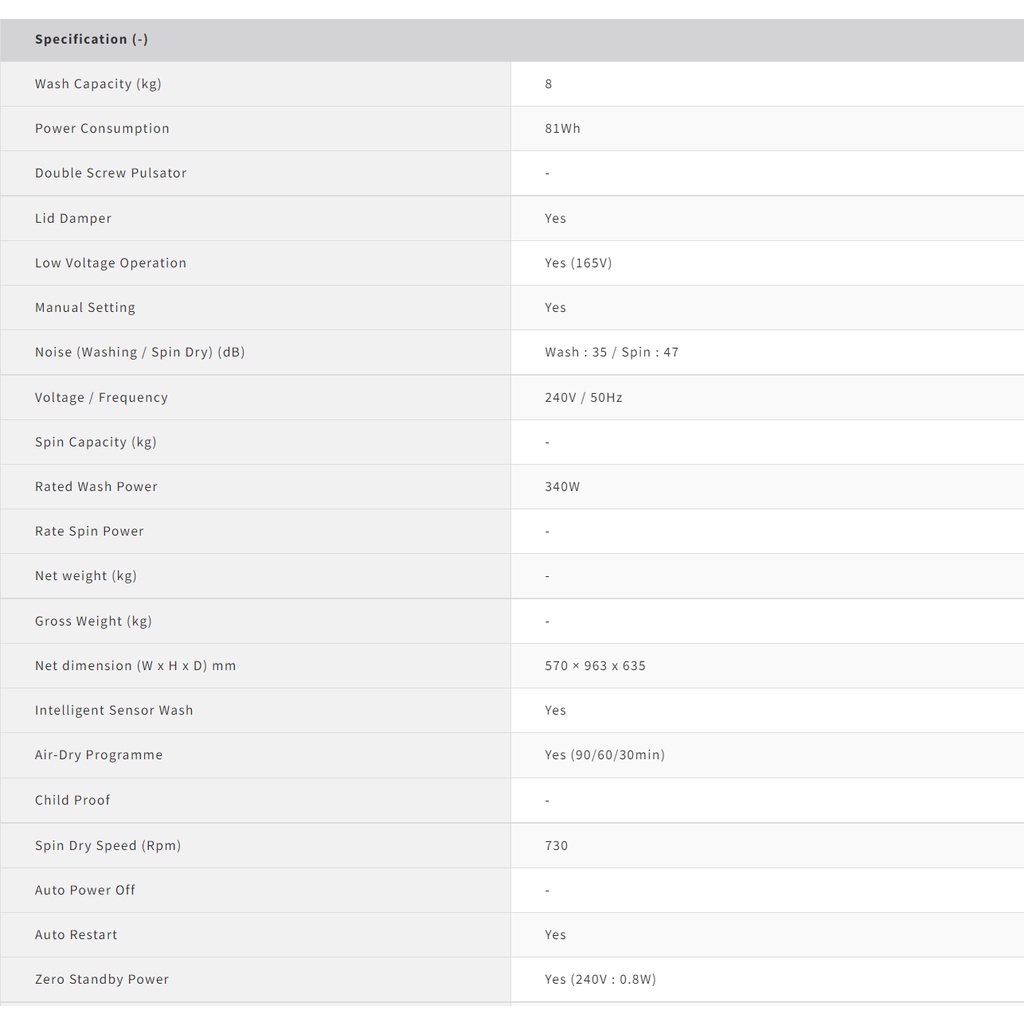This screenshot has width=1024, height=1024.
Task: Select the 730 spin dry speed value
Action: click(x=556, y=845)
